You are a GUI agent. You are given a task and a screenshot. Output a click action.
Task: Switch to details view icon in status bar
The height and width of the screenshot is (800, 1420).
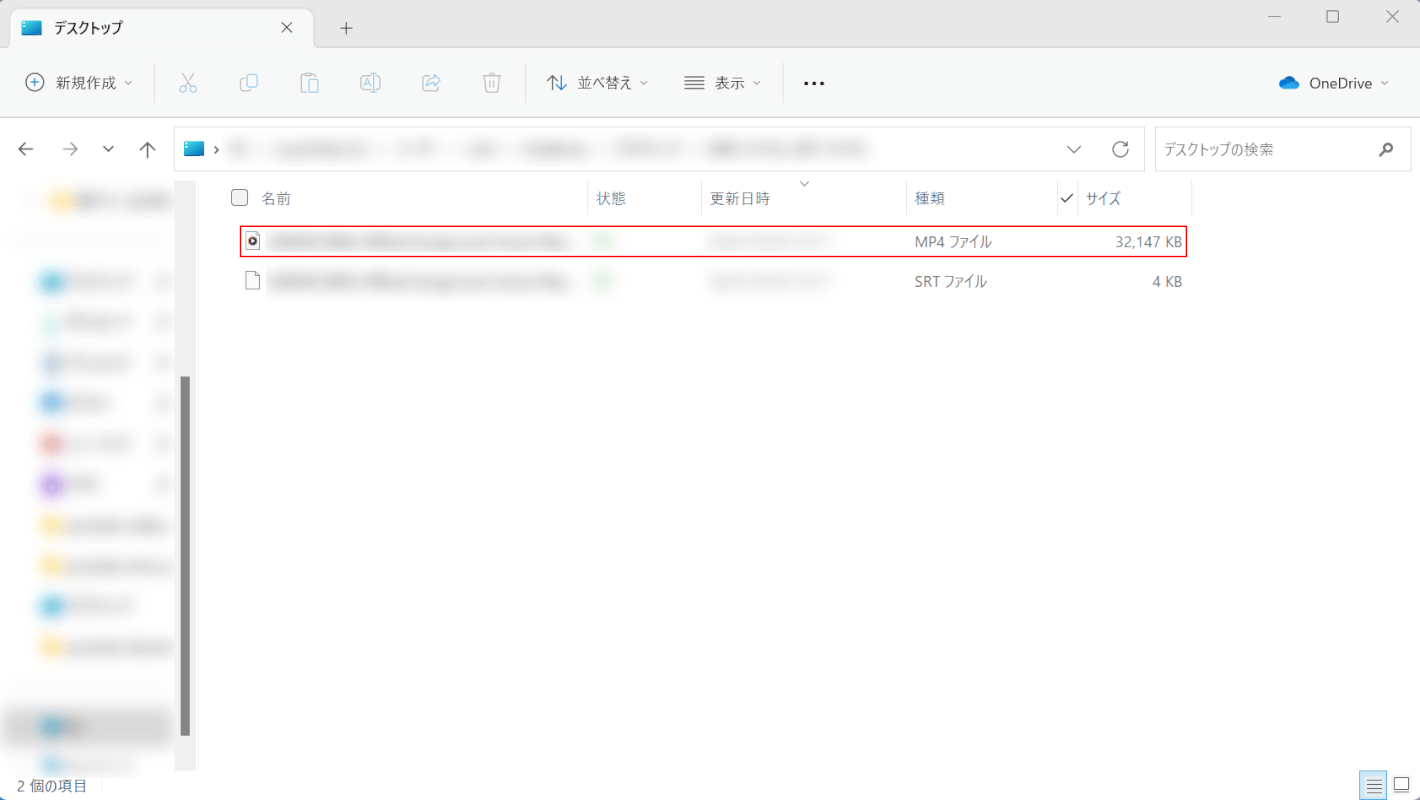coord(1374,785)
